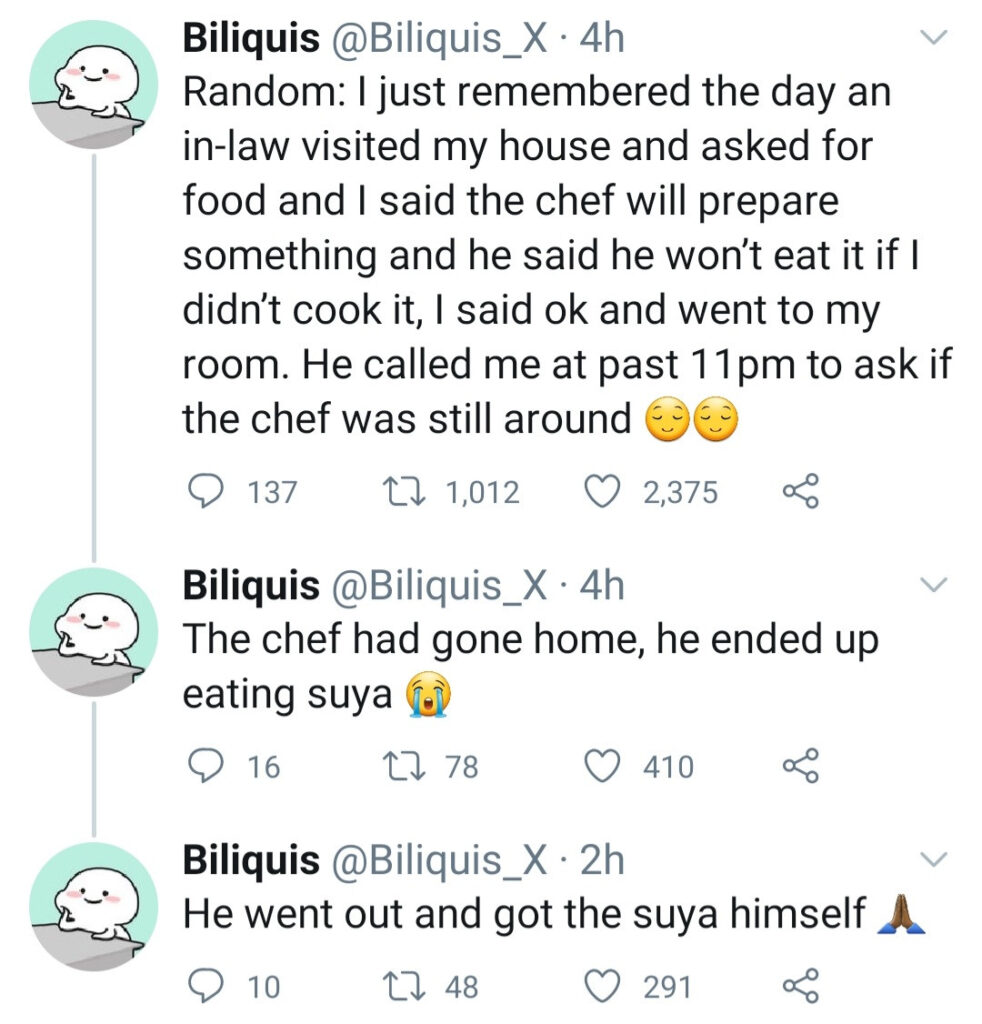Open @Biliquis_X handle on the 2h tweet
This screenshot has width=982, height=1024.
pyautogui.click(x=441, y=860)
